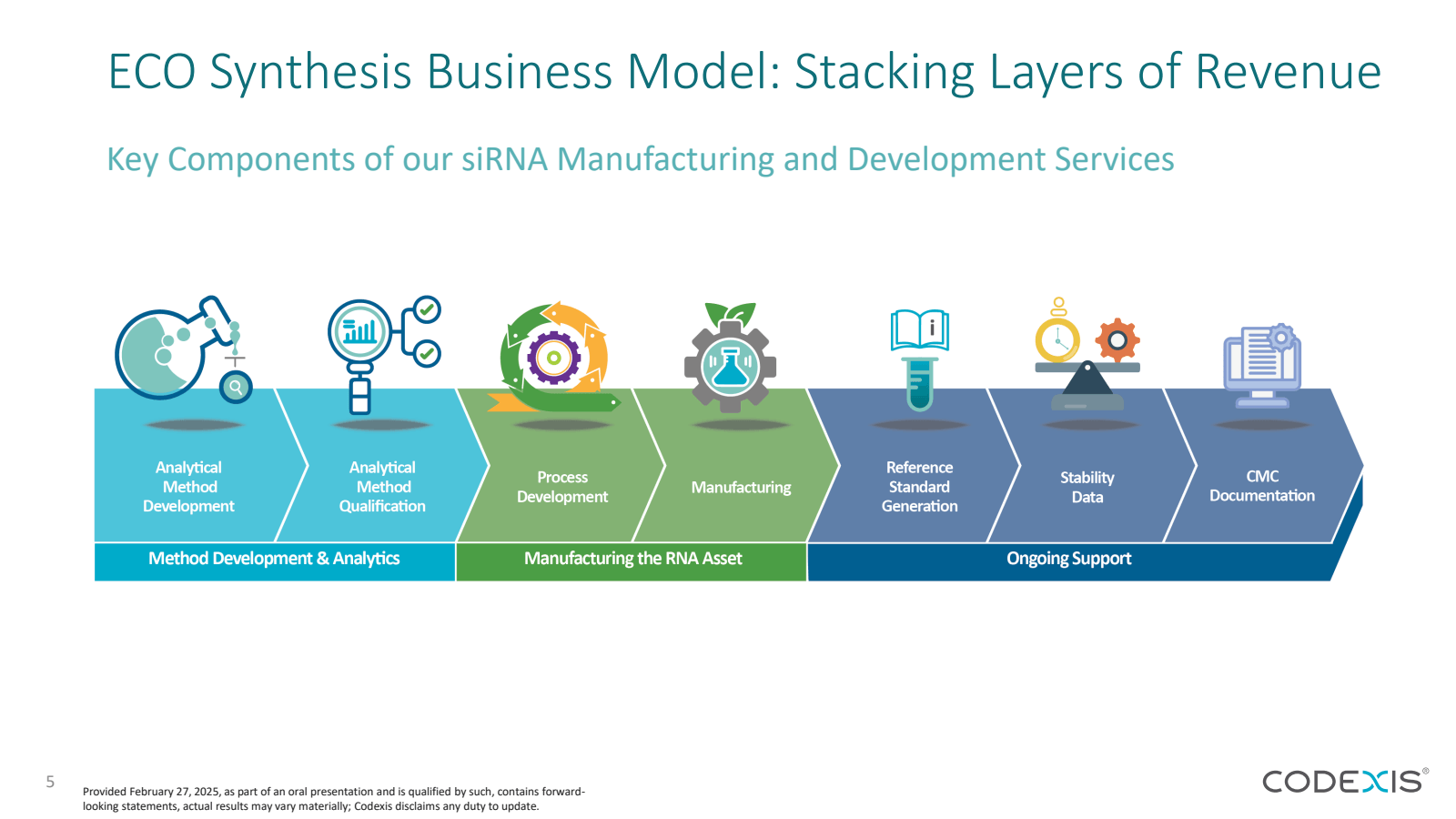Select the Analytical Method Qualification label
The image size is (1456, 819).
pyautogui.click(x=382, y=487)
